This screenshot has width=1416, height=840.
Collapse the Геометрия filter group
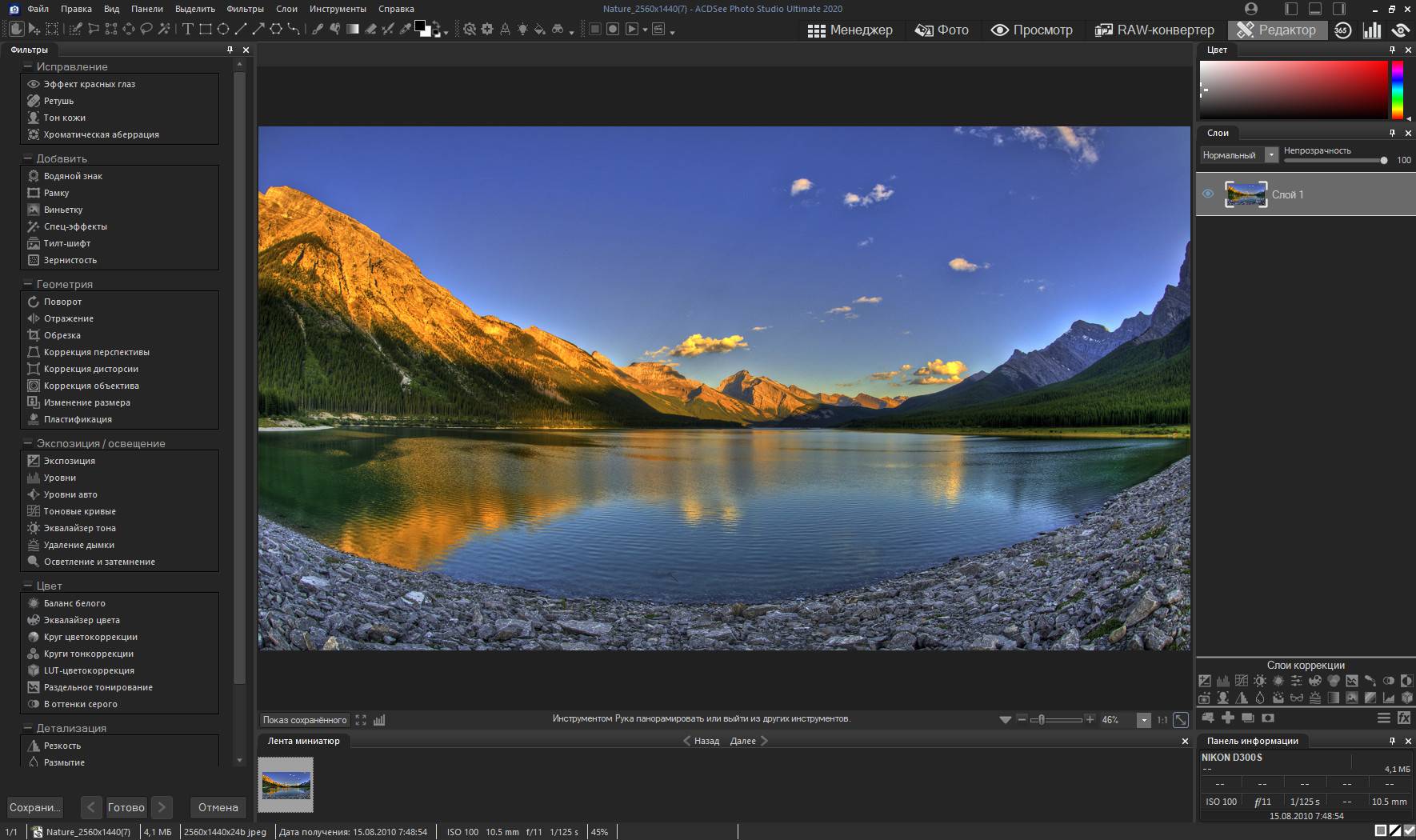[x=28, y=284]
